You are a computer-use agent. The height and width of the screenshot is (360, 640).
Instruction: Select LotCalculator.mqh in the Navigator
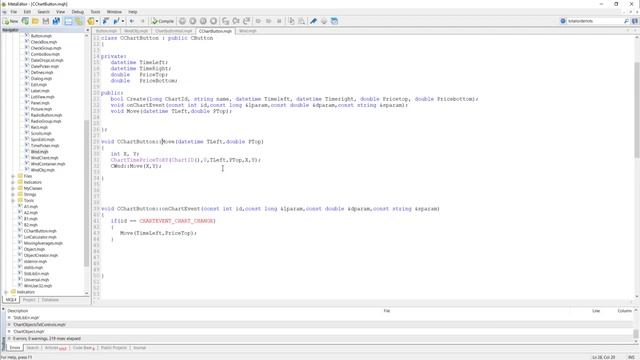[x=40, y=237]
